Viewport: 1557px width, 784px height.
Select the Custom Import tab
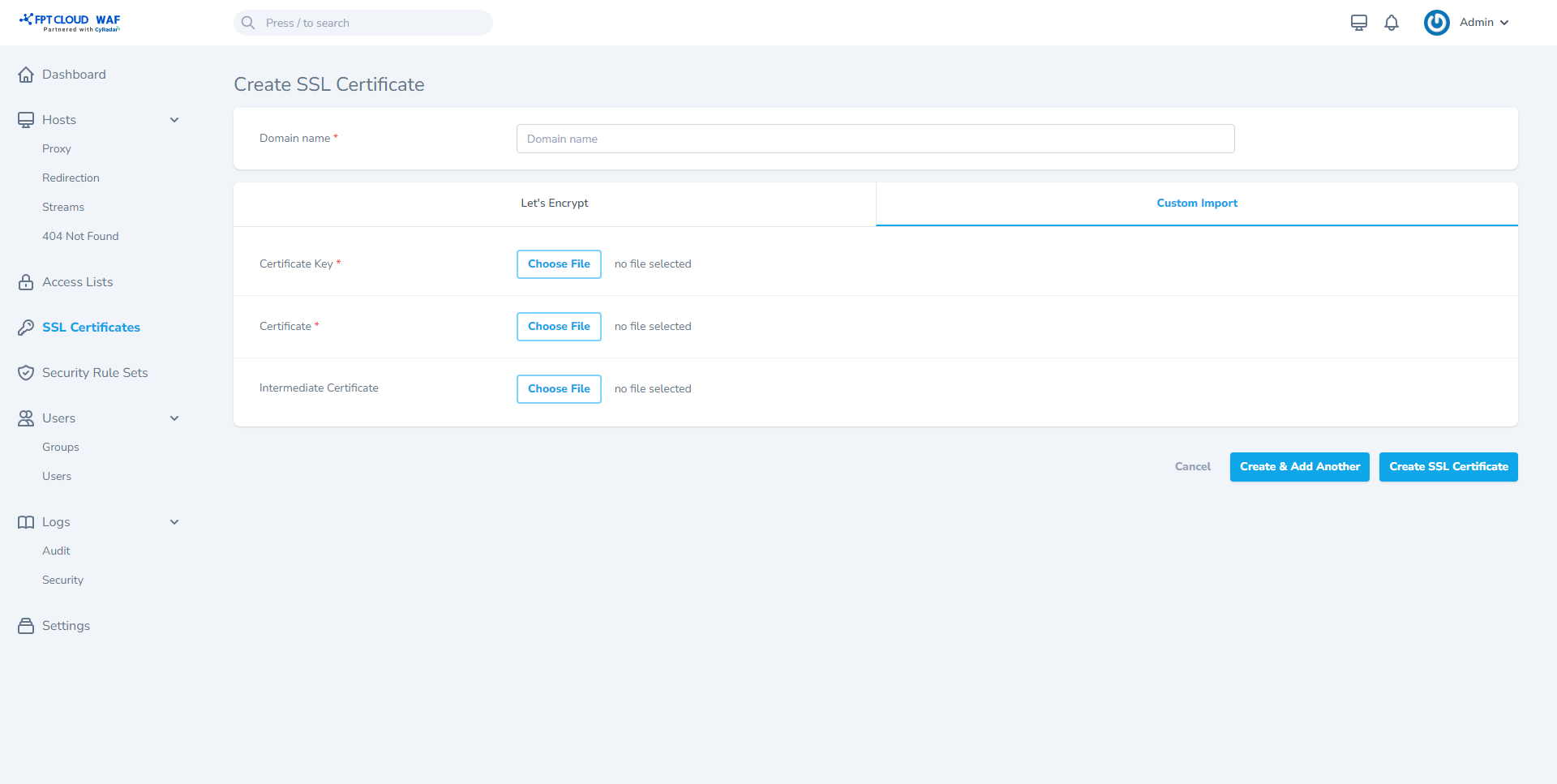[x=1197, y=203]
